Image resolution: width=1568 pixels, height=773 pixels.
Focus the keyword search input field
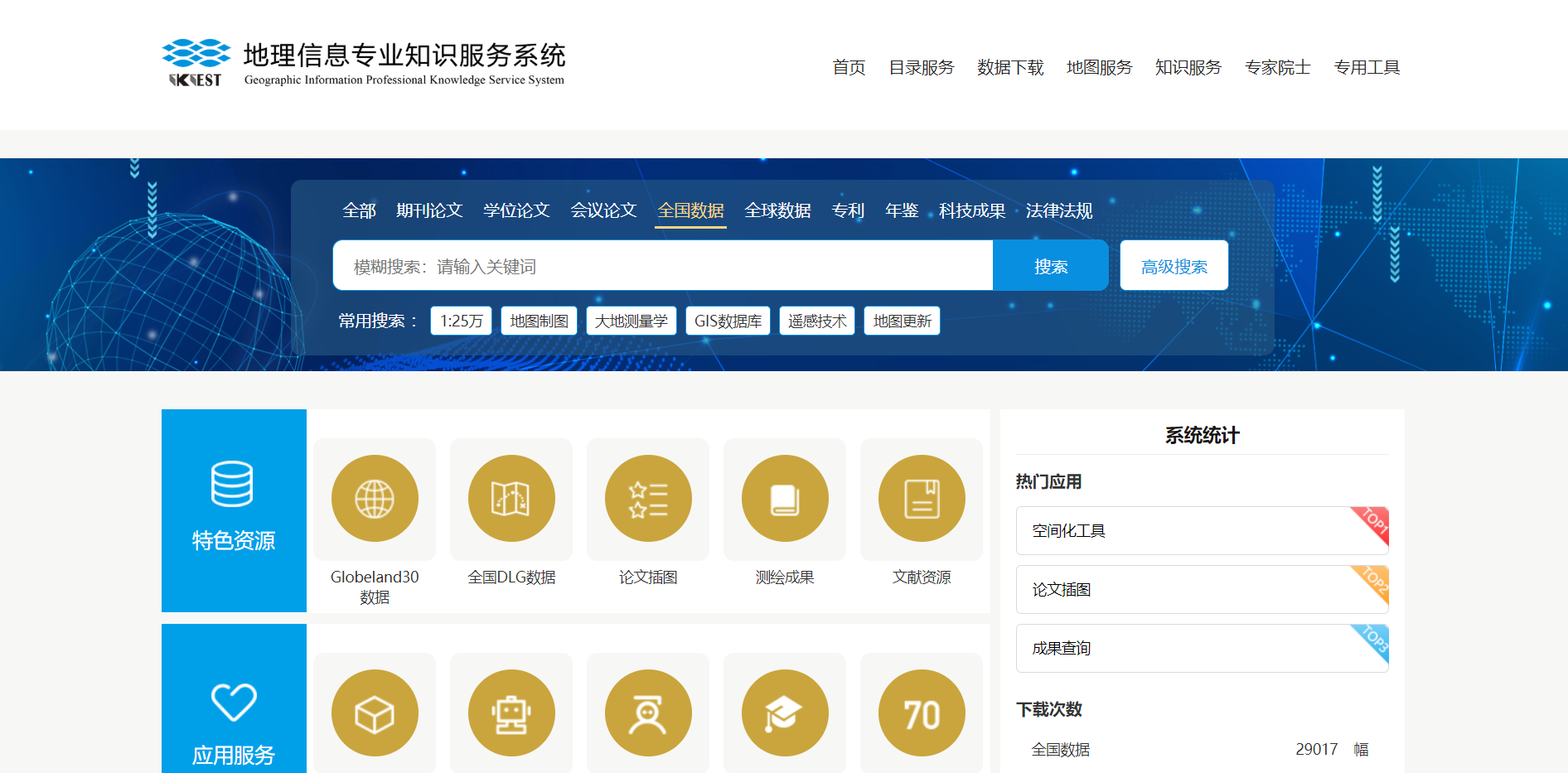[x=663, y=266]
